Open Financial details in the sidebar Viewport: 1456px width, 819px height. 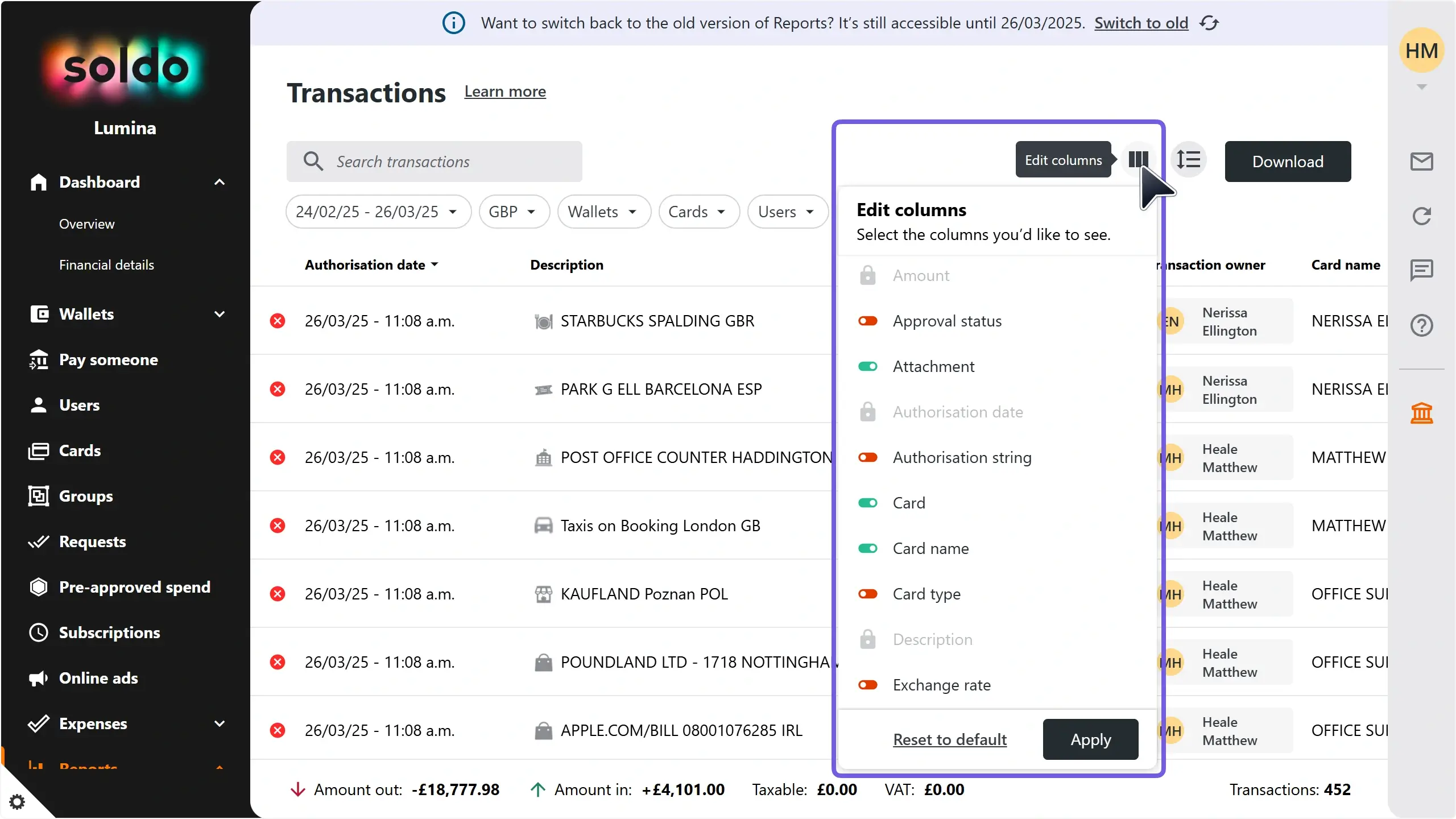[107, 264]
